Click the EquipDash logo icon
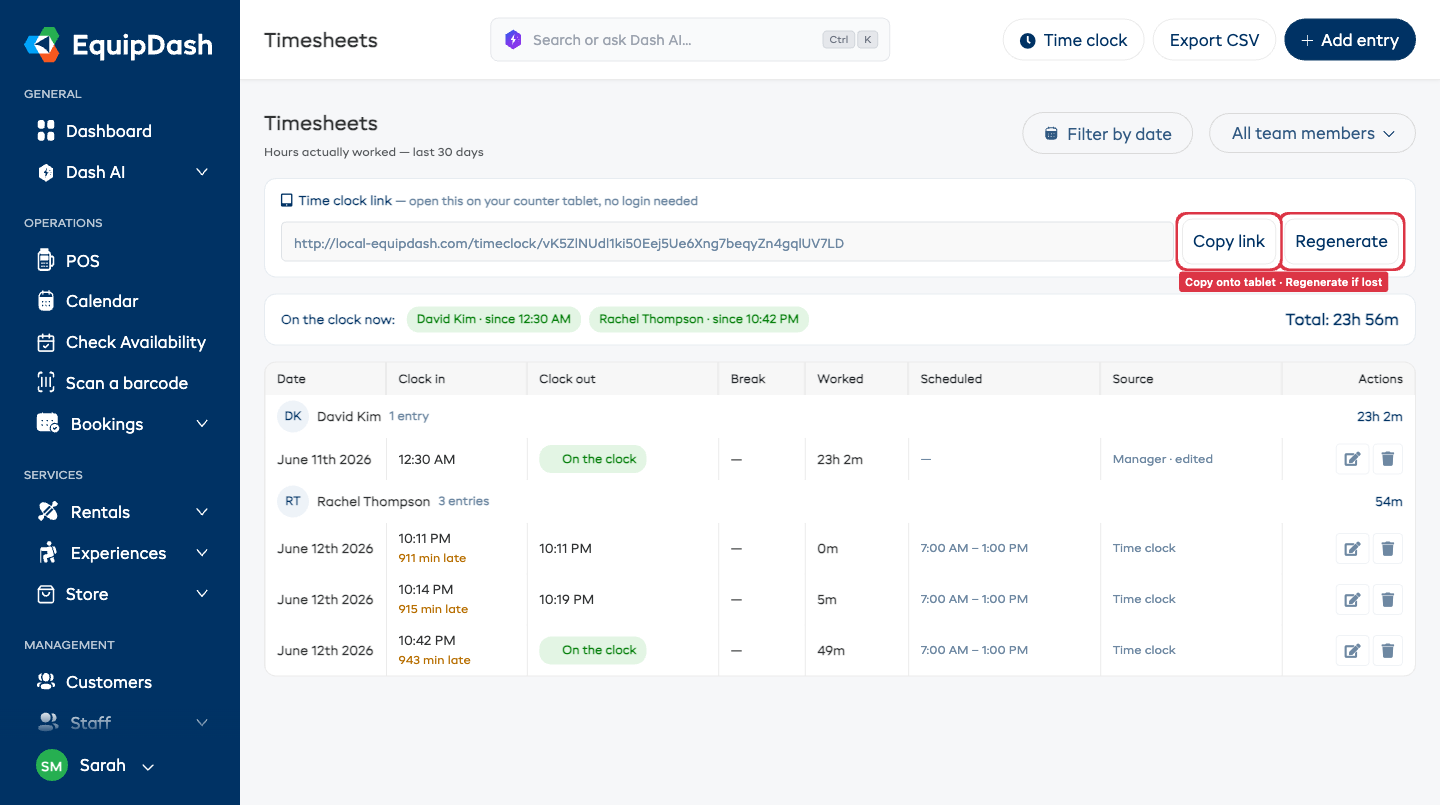Screen dimensions: 1440x805 click(43, 45)
